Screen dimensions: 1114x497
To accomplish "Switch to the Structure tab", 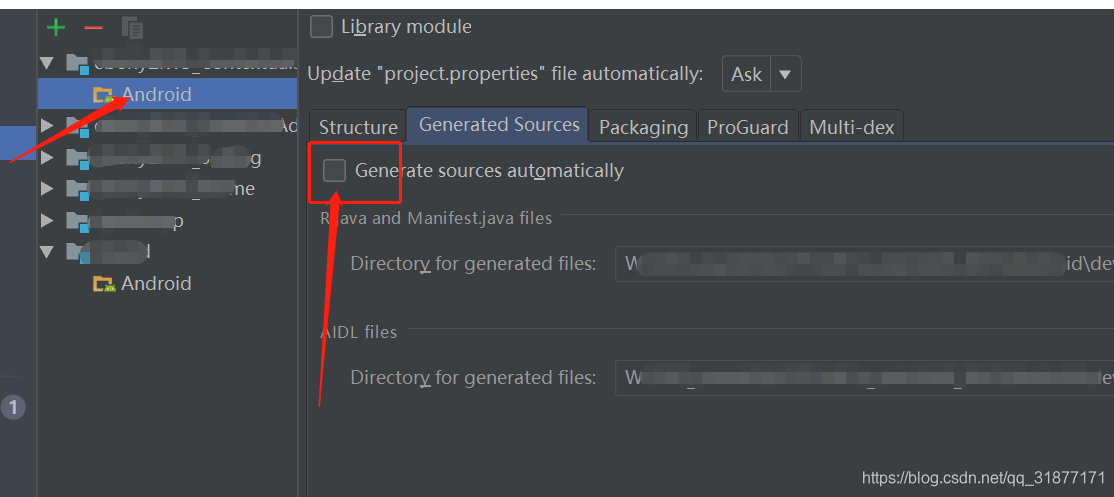I will click(x=358, y=127).
